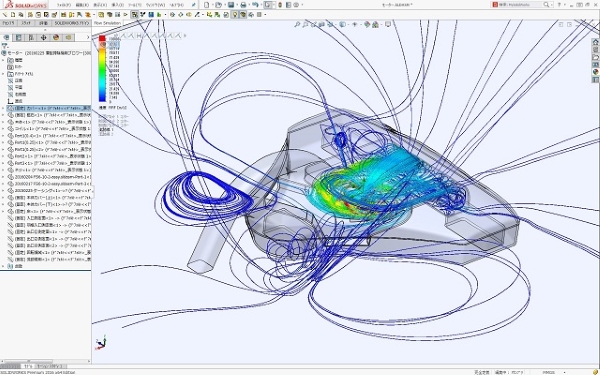
Task: Click the Home icon in right task pane
Action: click(x=595, y=42)
